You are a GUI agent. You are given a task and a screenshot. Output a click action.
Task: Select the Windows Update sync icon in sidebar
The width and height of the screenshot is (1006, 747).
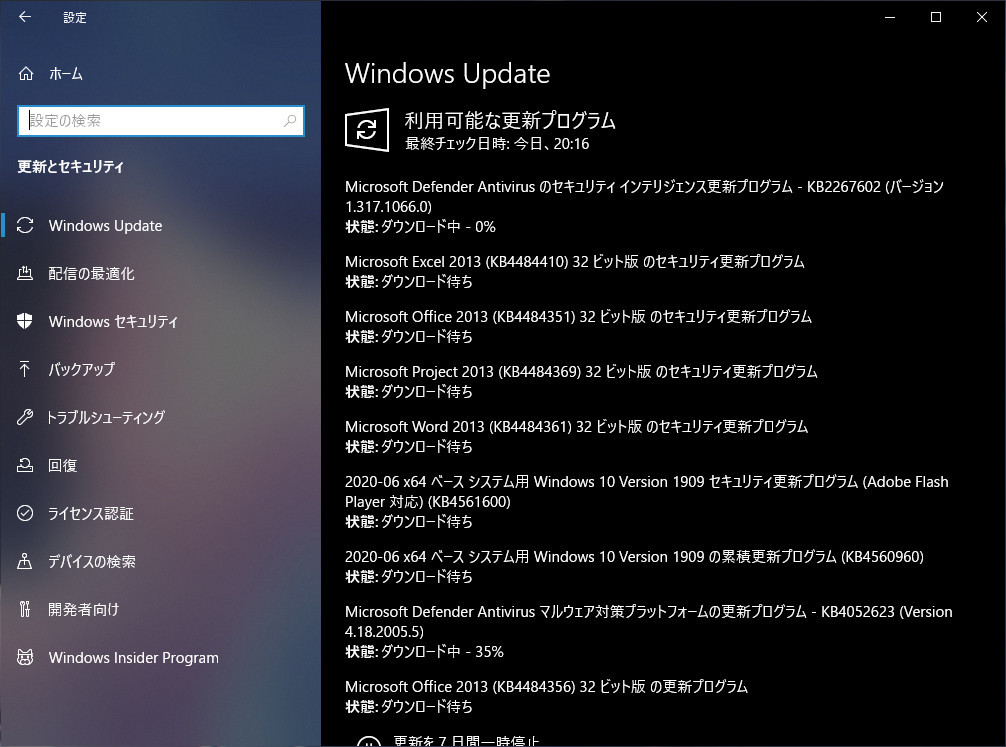(25, 225)
